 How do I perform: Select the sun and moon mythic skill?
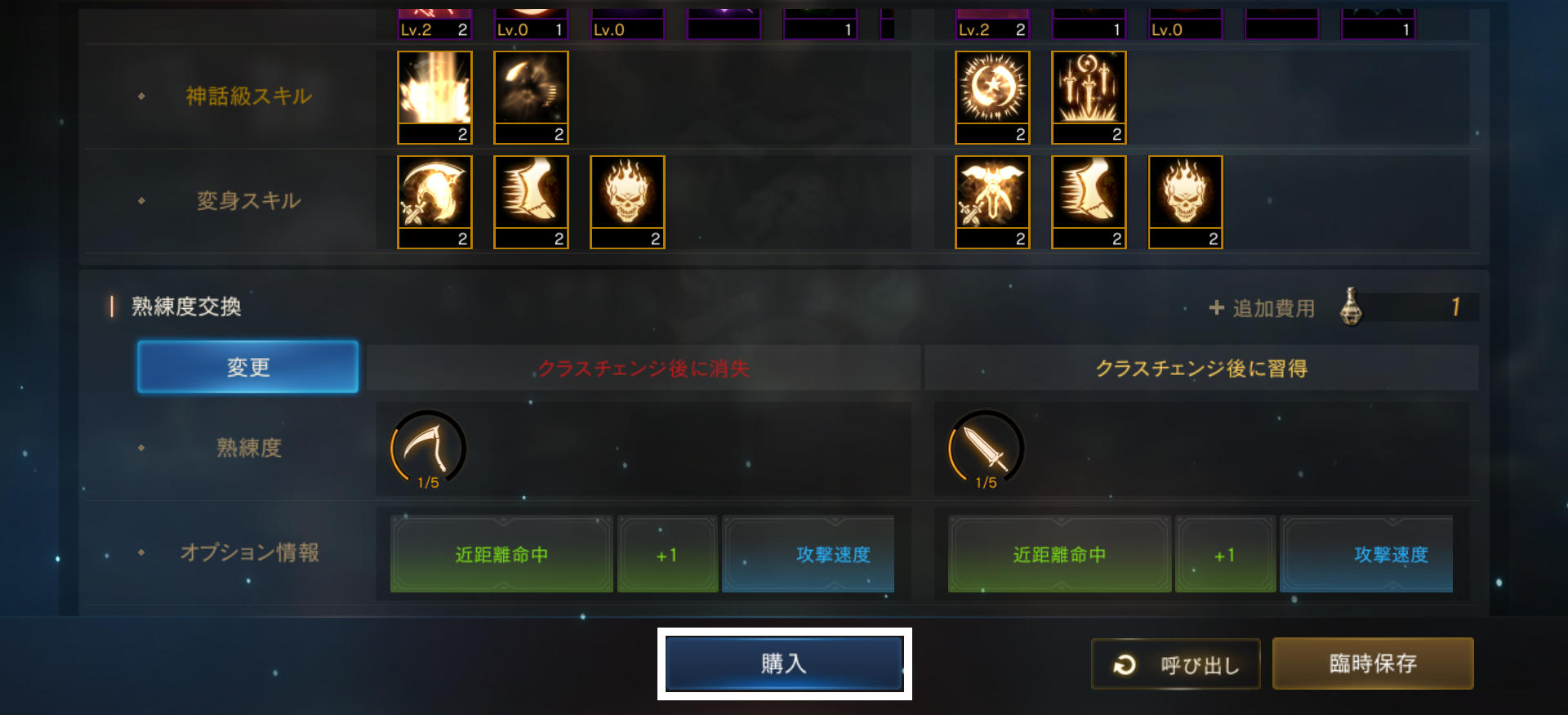[x=992, y=97]
